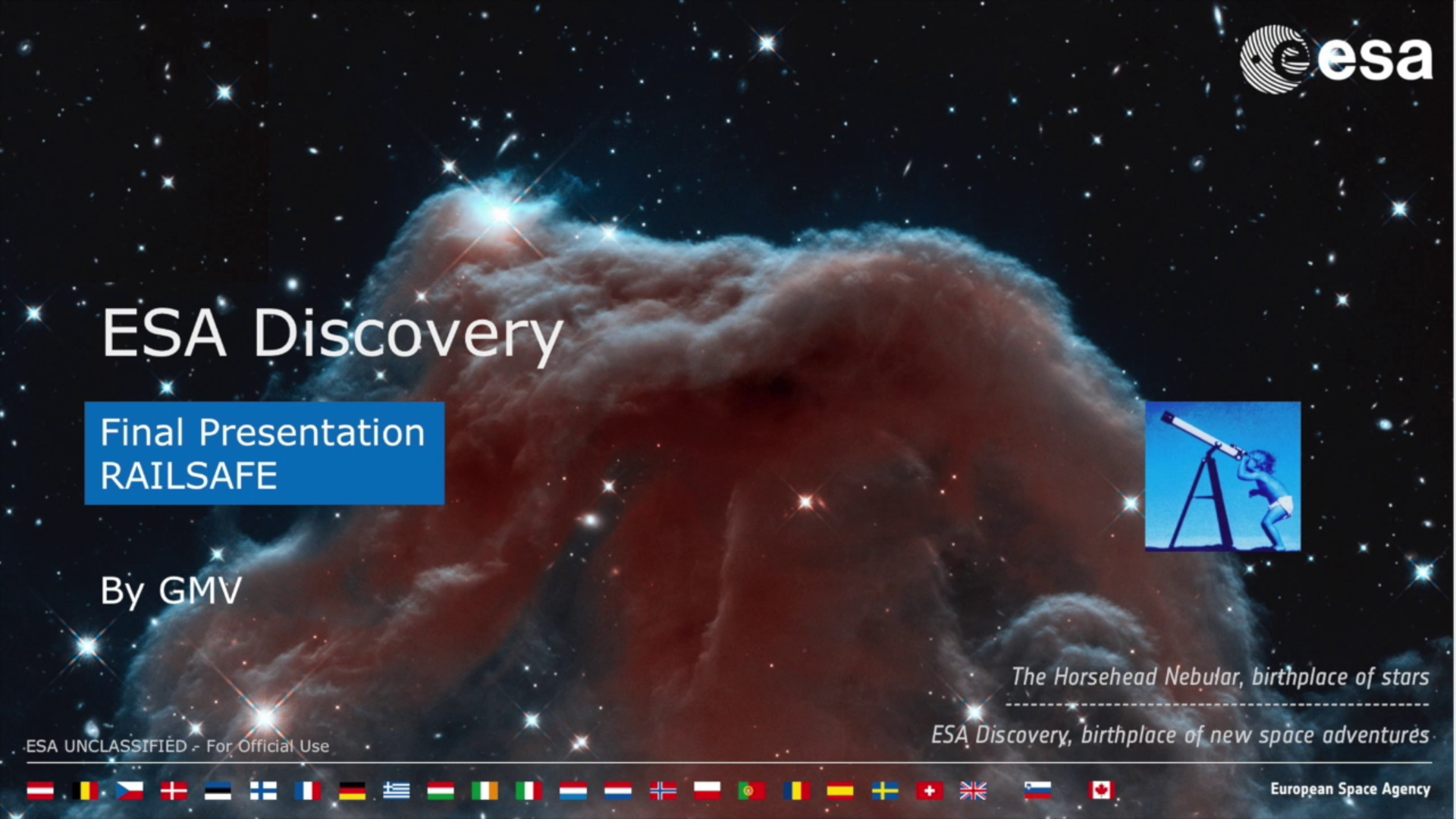
Task: Click the Netherlands flag with dark blue stripe
Action: [618, 791]
